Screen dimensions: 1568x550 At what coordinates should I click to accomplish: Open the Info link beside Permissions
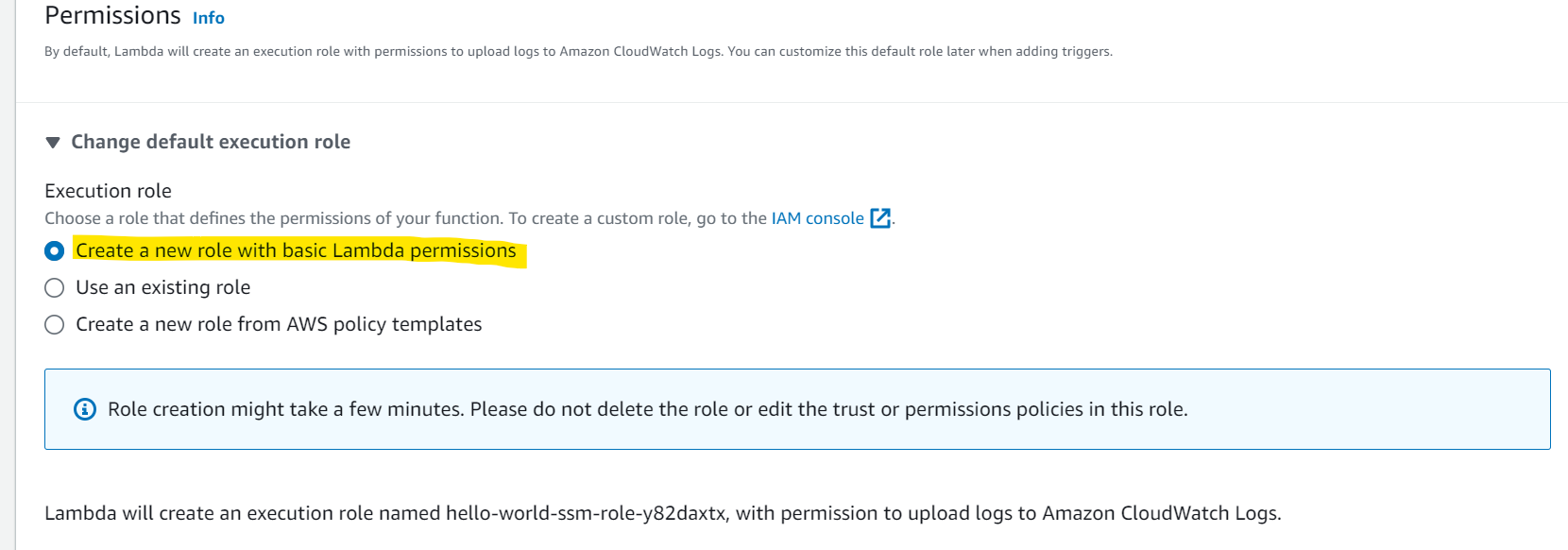(208, 18)
